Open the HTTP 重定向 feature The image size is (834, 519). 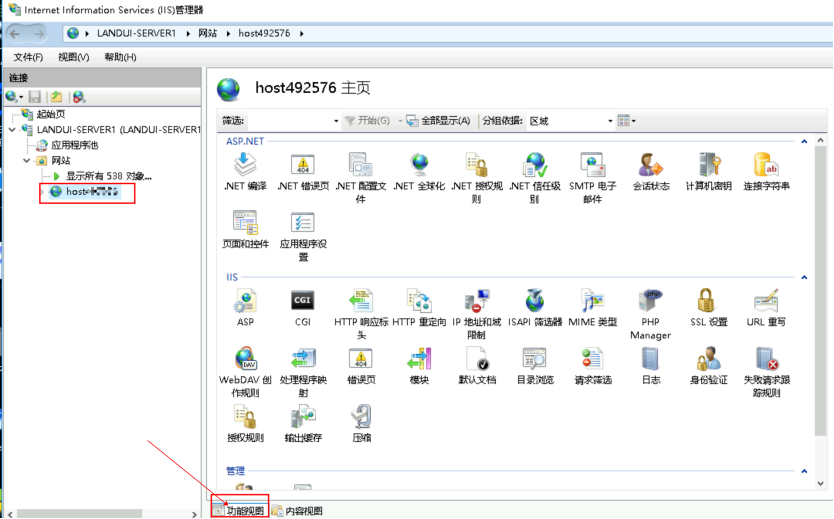(419, 307)
